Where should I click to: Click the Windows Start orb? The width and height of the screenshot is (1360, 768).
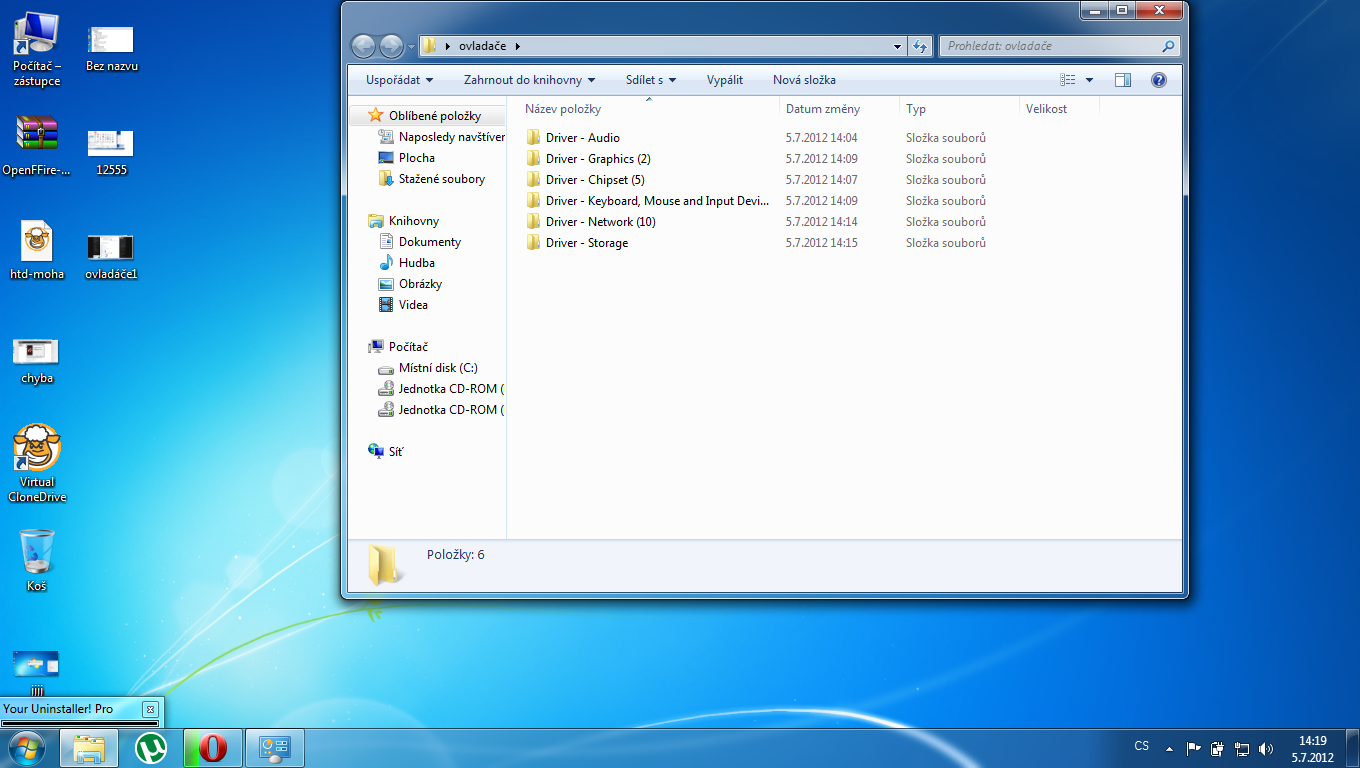tap(27, 748)
